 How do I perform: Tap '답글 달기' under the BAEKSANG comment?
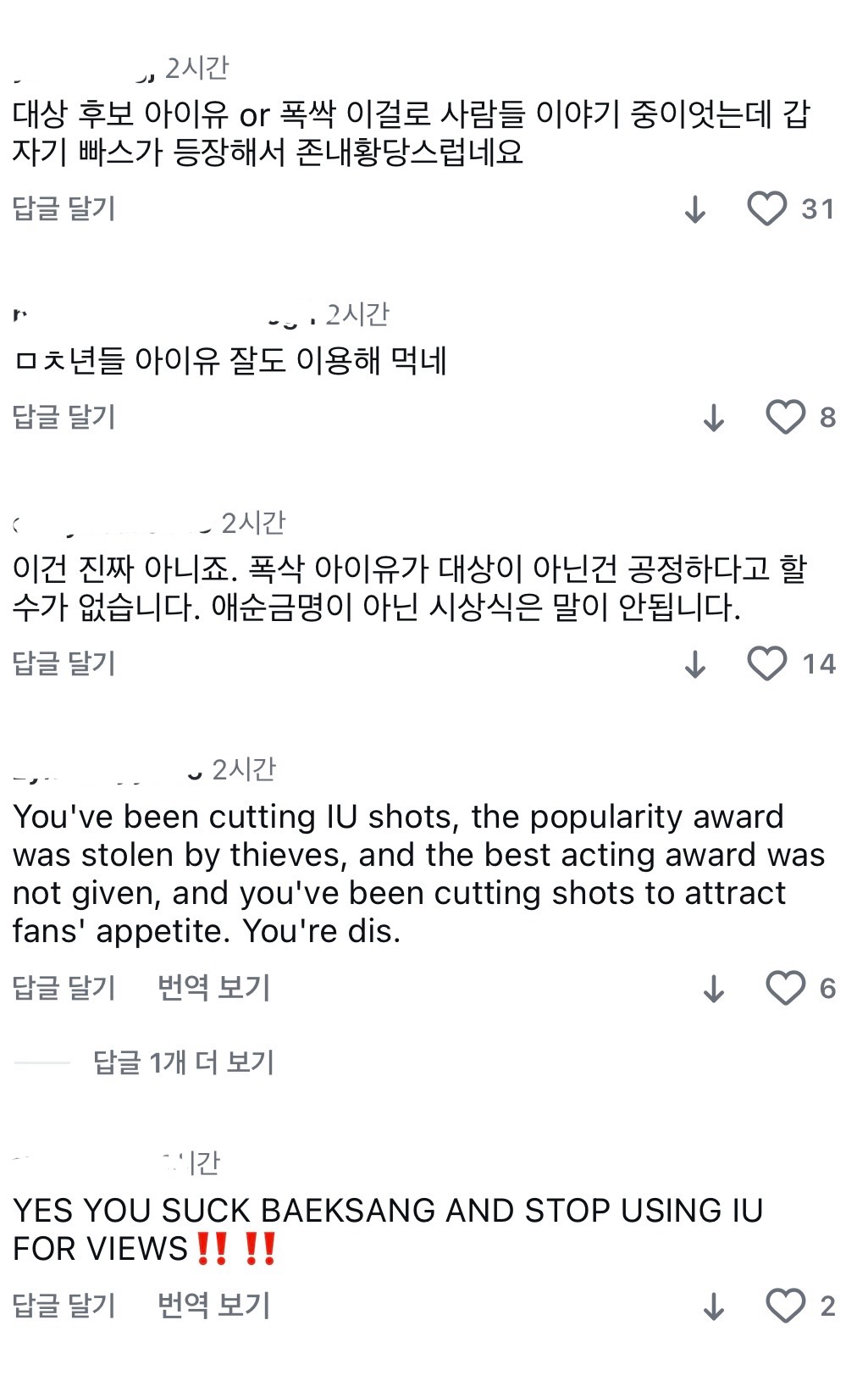[x=64, y=1306]
